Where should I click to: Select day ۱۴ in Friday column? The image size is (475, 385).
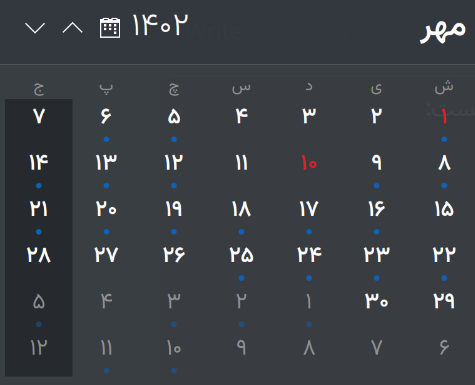point(39,163)
